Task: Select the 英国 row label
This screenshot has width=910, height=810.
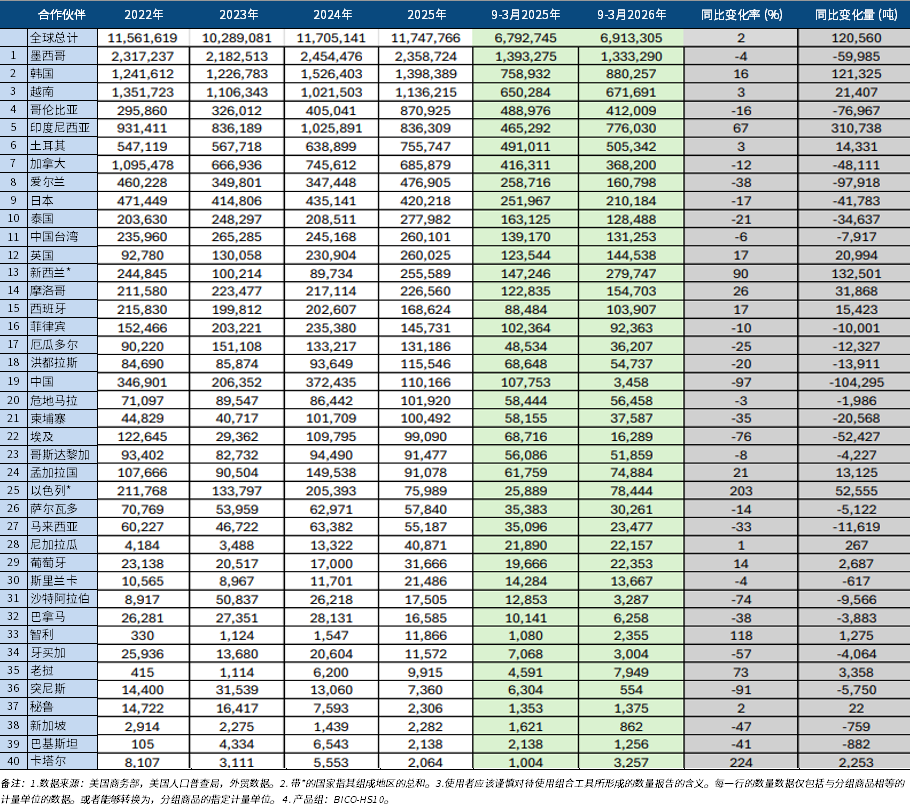Action: [42, 255]
